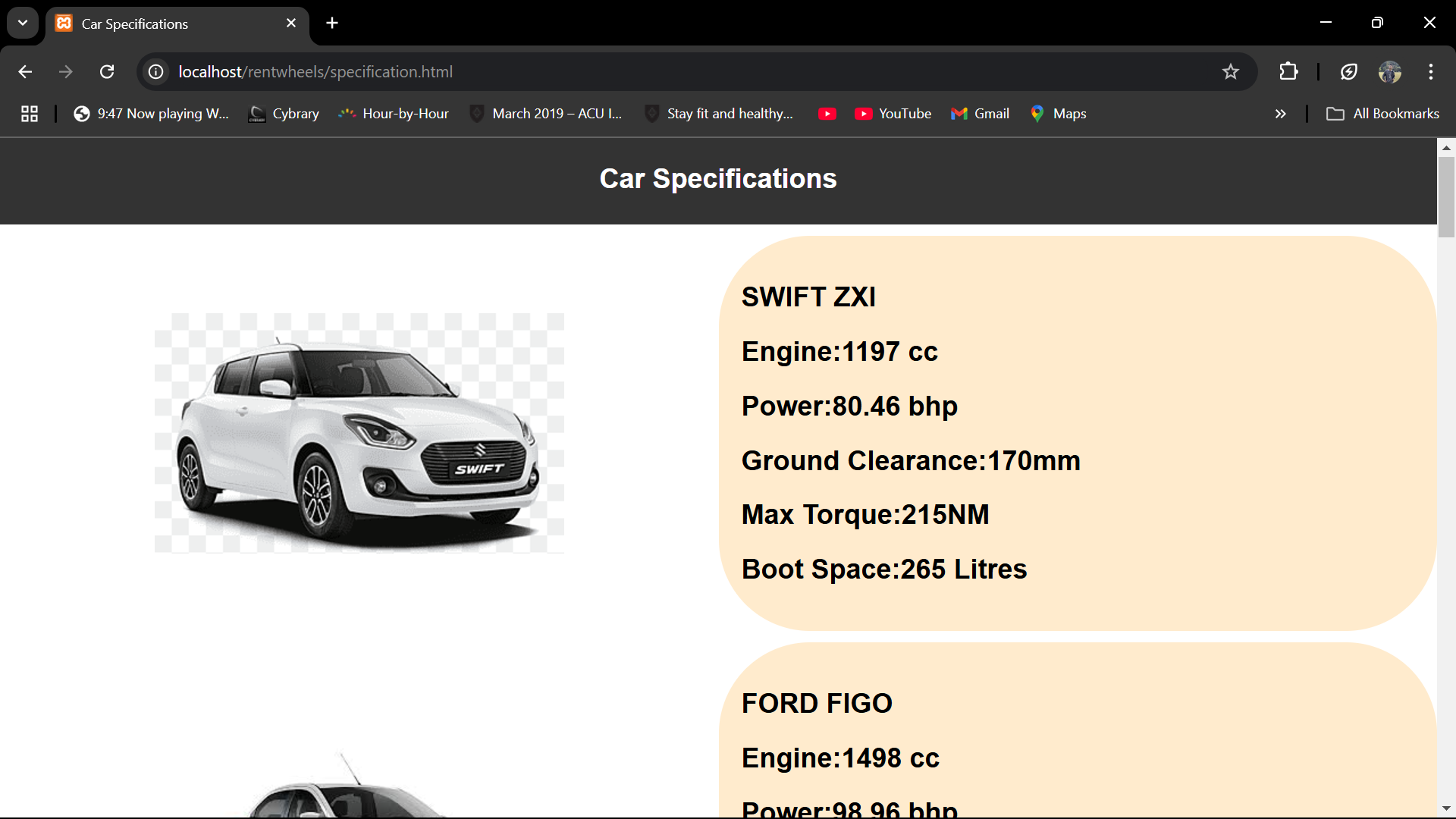This screenshot has width=1456, height=819.
Task: Click the 'SWIFT ZXI' title text
Action: click(808, 297)
